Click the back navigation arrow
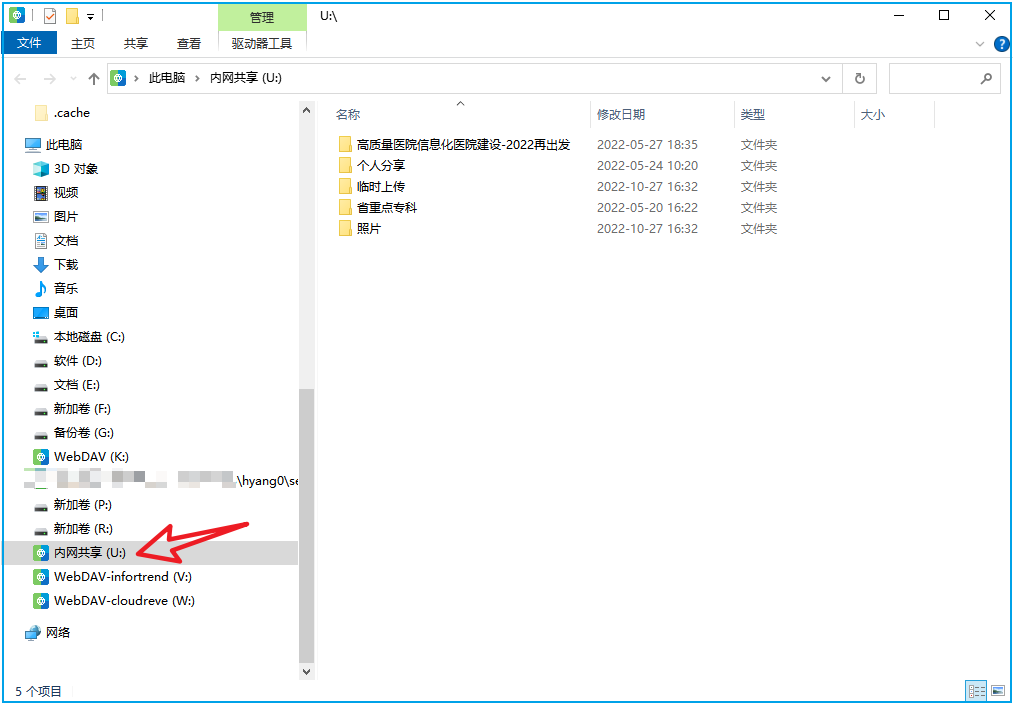Image resolution: width=1014 pixels, height=704 pixels. (20, 77)
